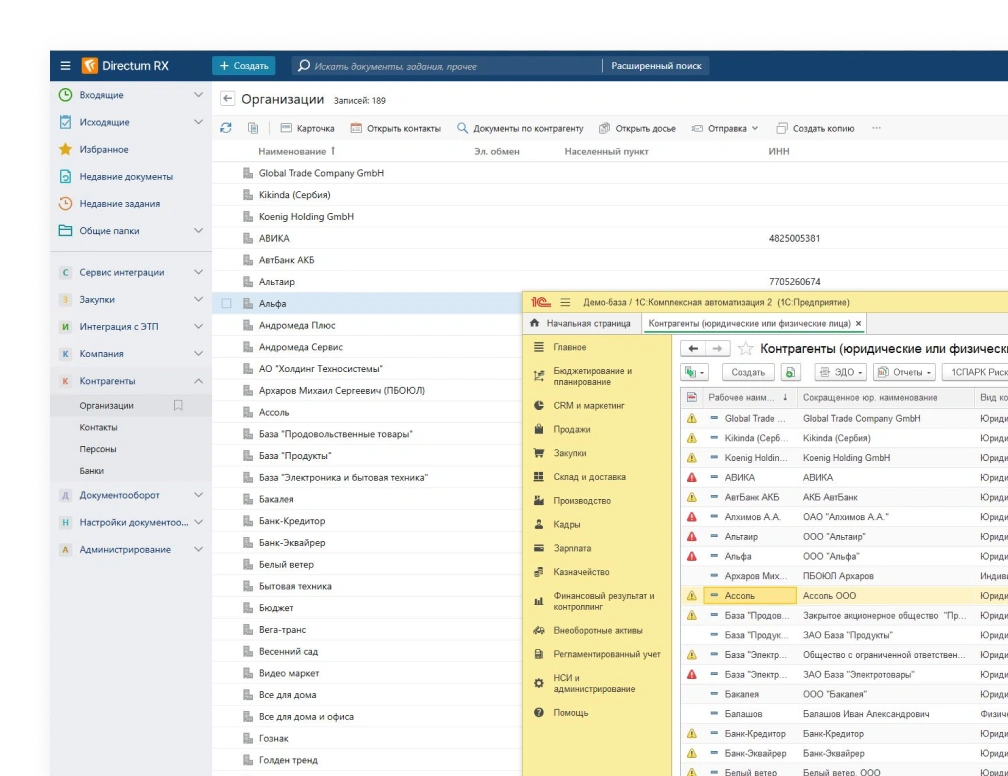
Task: Open the Directum RX hamburger menu
Action: pyautogui.click(x=65, y=66)
